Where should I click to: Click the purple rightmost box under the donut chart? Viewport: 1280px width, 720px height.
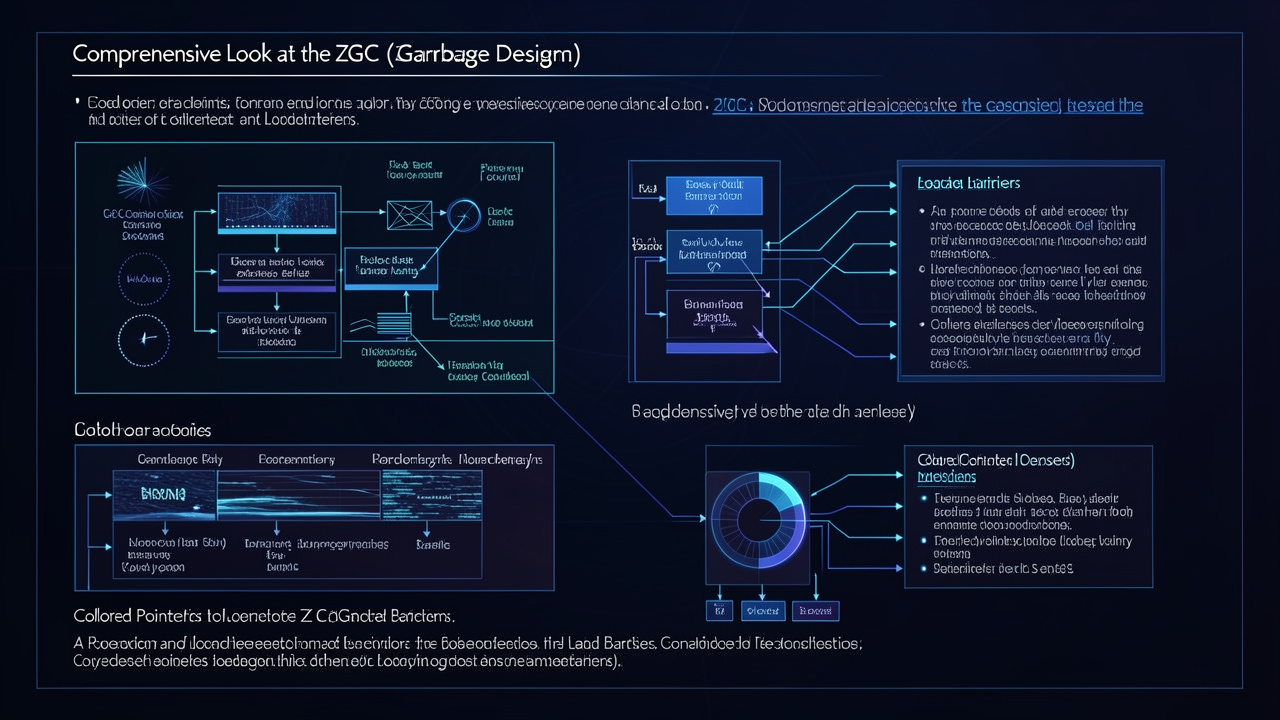815,610
